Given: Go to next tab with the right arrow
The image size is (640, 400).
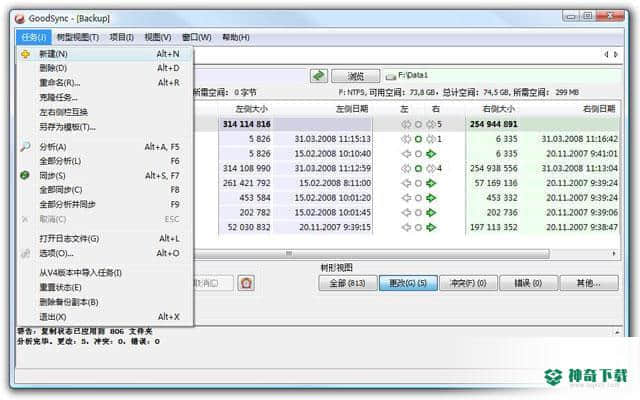Looking at the screenshot, I should click(616, 54).
